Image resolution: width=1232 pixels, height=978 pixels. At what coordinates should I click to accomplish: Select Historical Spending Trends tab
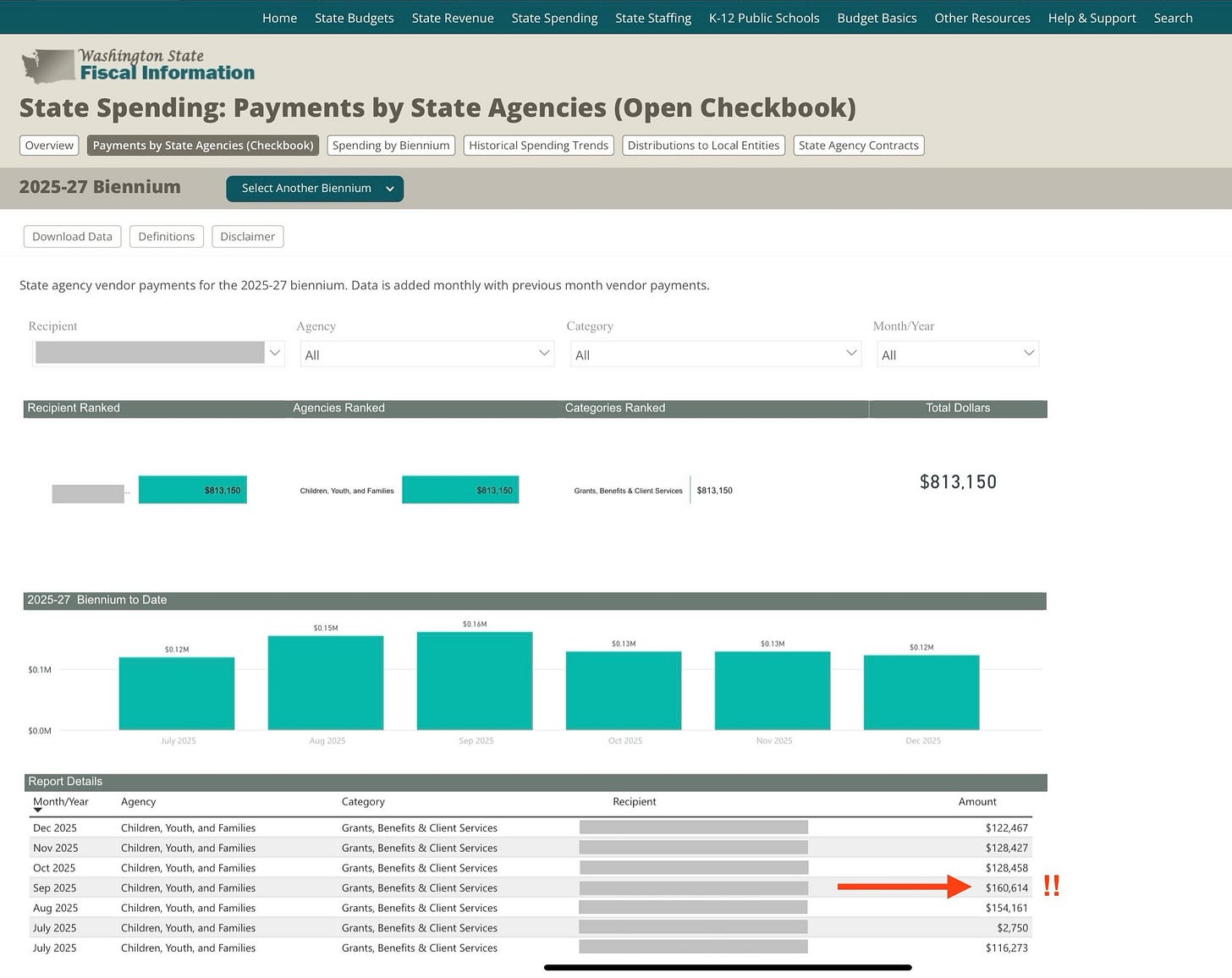538,146
